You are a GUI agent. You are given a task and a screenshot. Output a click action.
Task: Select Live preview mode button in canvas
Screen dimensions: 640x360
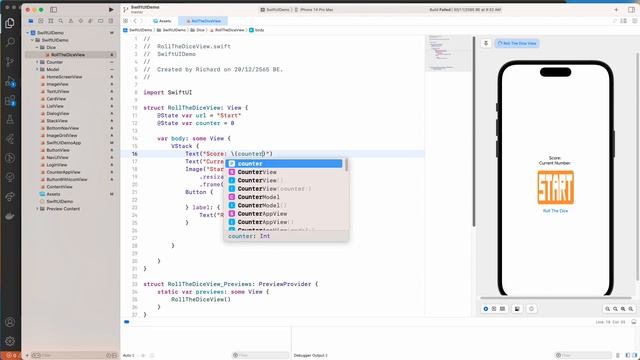click(486, 309)
